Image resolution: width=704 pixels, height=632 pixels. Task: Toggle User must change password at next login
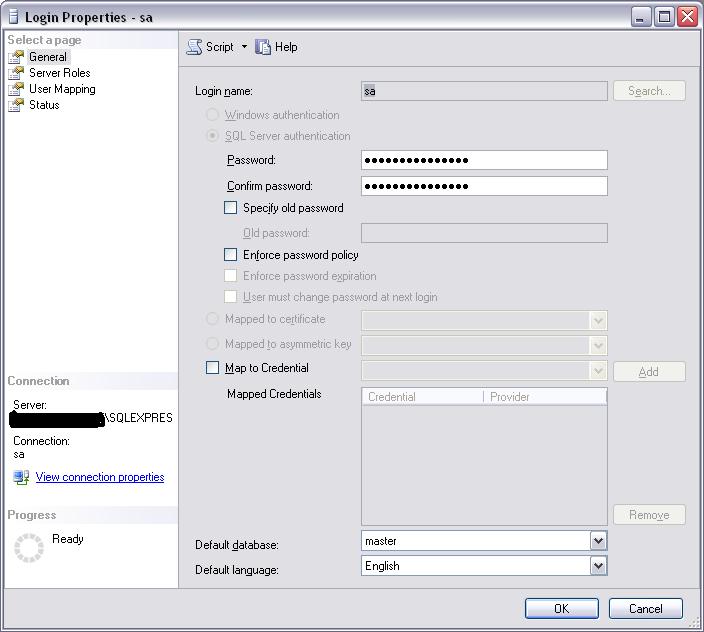pyautogui.click(x=230, y=296)
